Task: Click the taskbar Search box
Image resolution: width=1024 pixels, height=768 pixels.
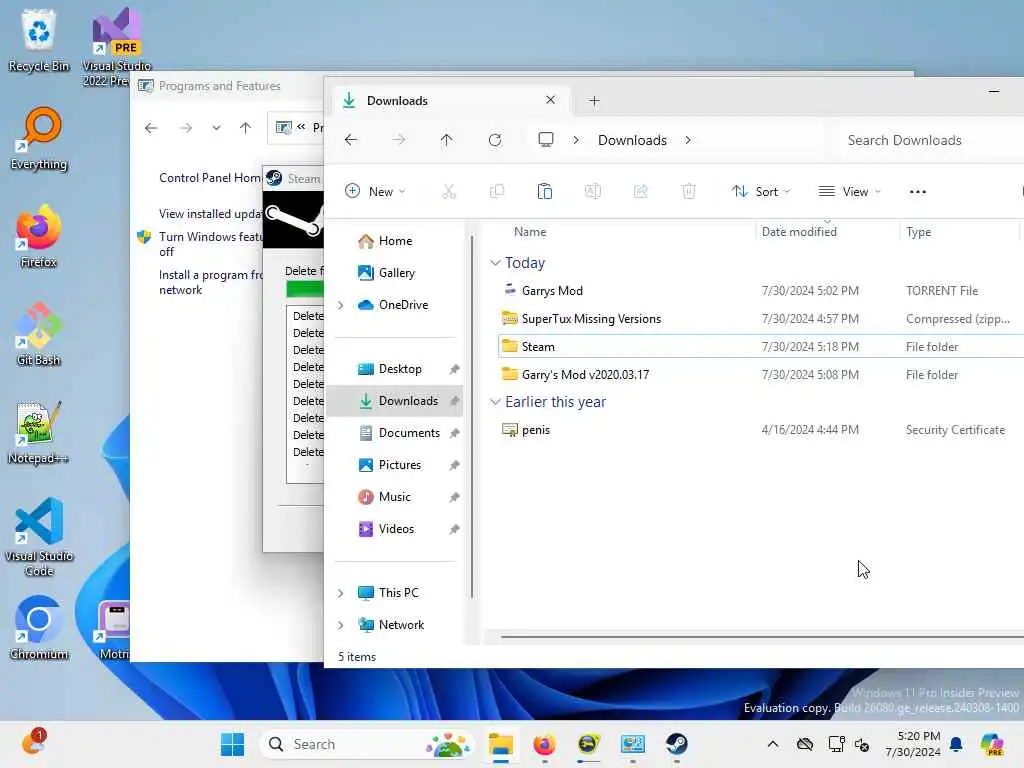Action: click(368, 744)
